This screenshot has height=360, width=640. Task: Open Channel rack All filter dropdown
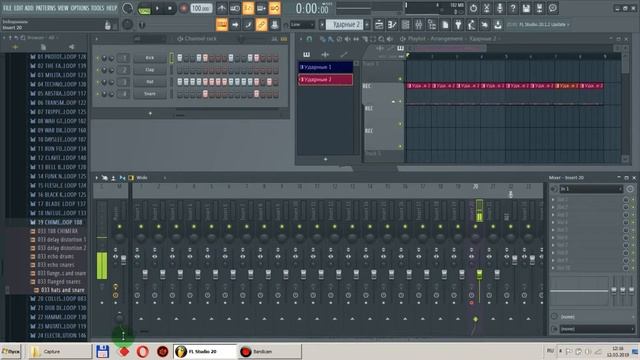click(x=149, y=39)
